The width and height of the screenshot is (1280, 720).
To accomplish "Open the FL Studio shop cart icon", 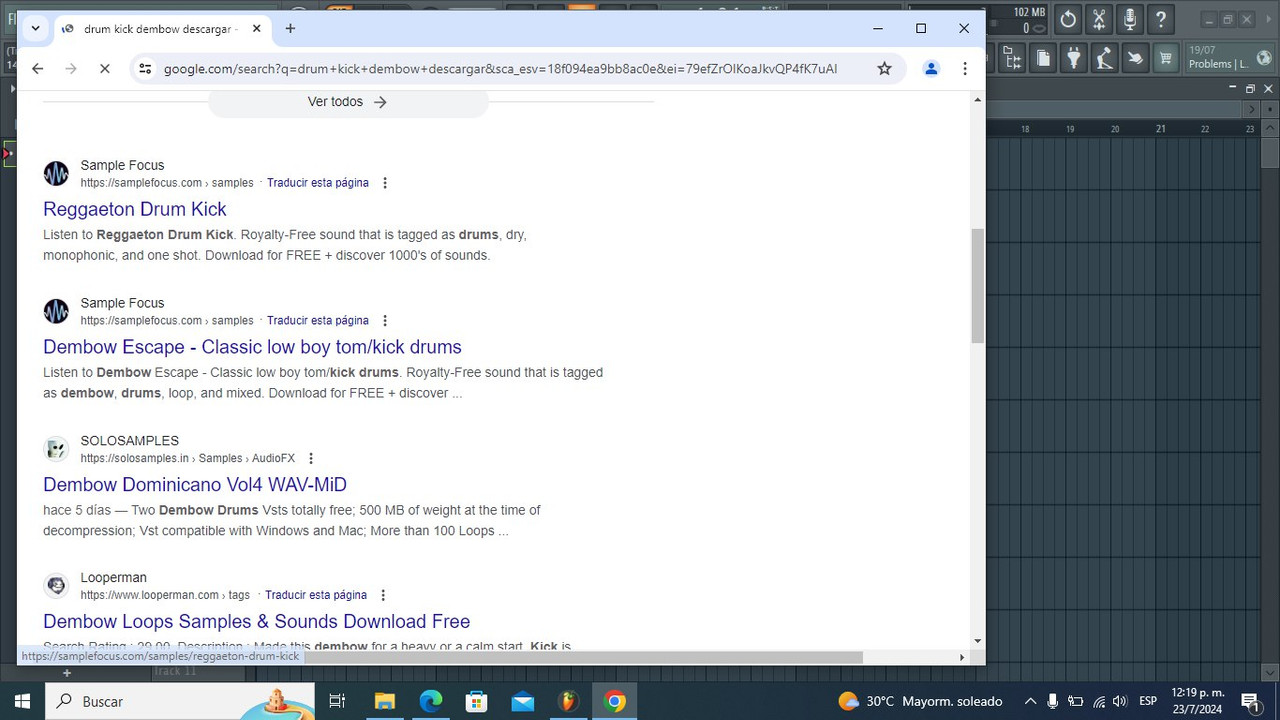I will pyautogui.click(x=1165, y=58).
